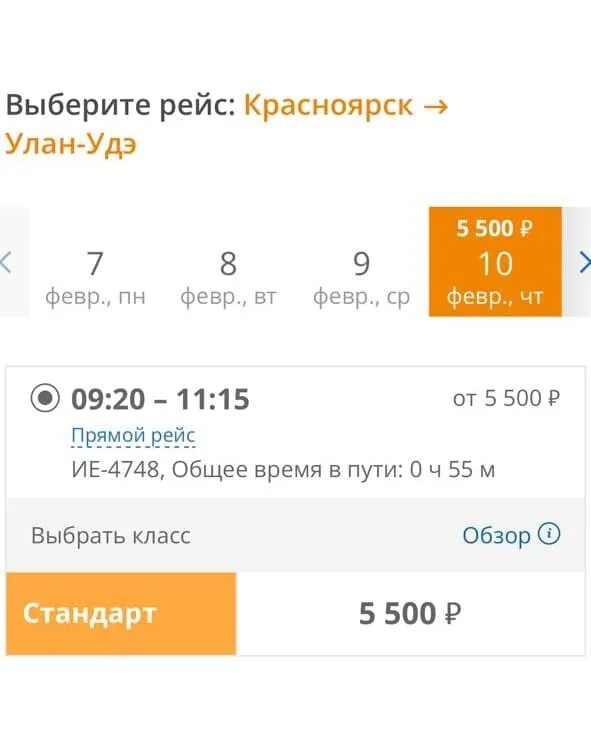
Task: Select date 10 февр., чт for 5 500 ₽
Action: click(x=495, y=262)
